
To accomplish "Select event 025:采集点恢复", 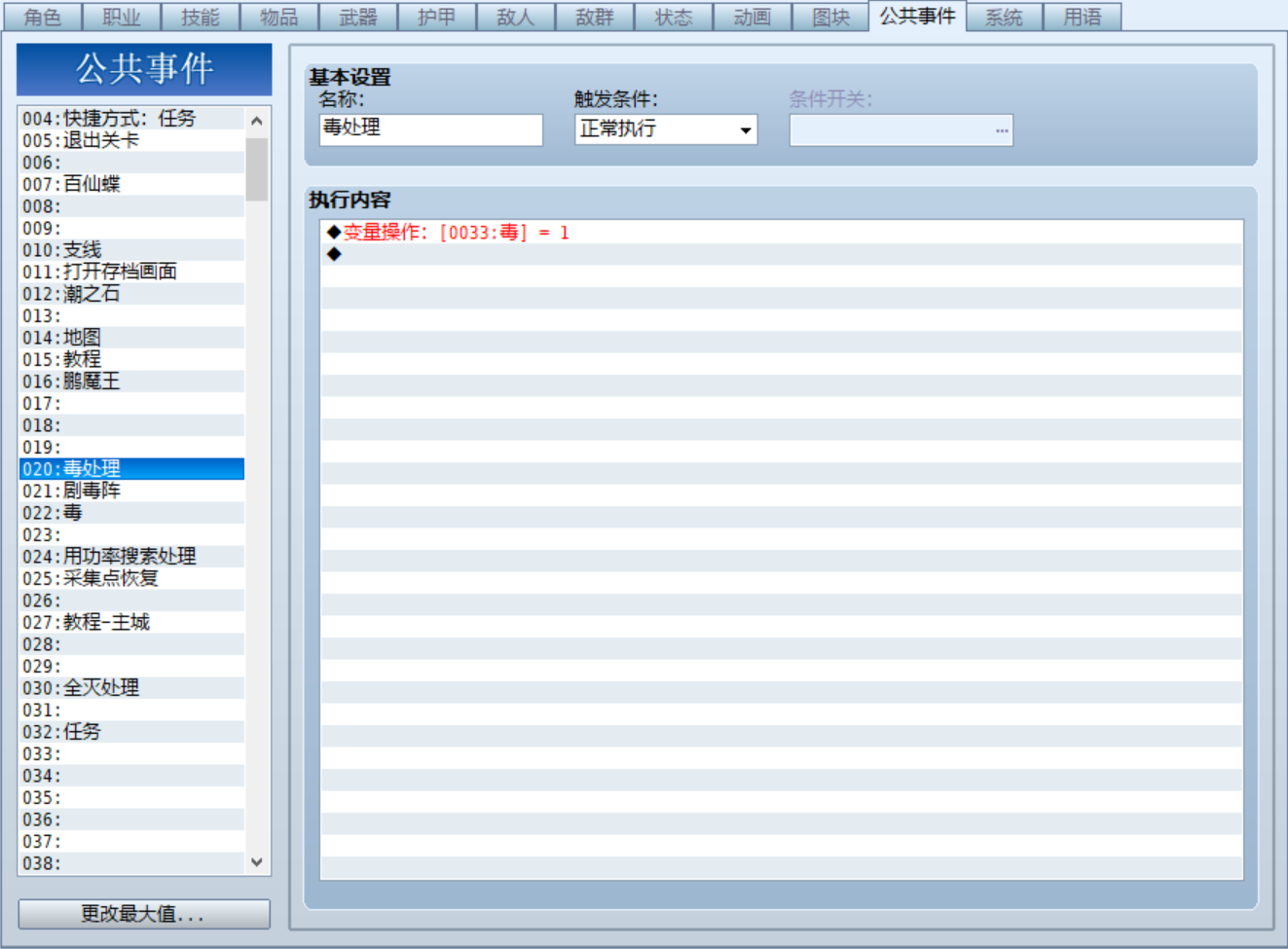I will point(131,578).
